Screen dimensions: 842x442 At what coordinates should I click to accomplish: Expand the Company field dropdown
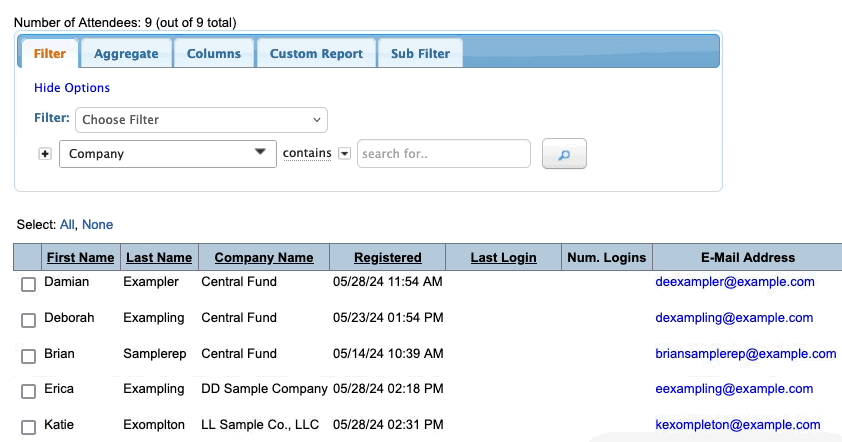tap(167, 154)
